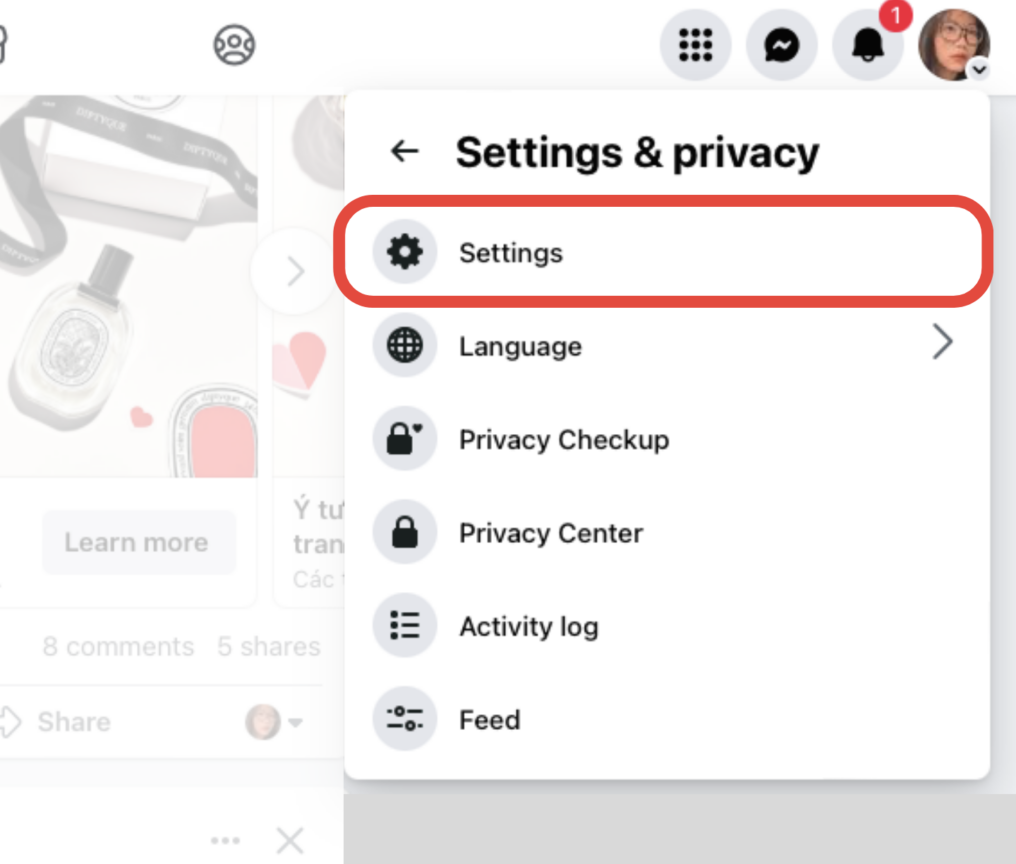
Task: Open the notifications bell with the red badge
Action: coord(868,45)
